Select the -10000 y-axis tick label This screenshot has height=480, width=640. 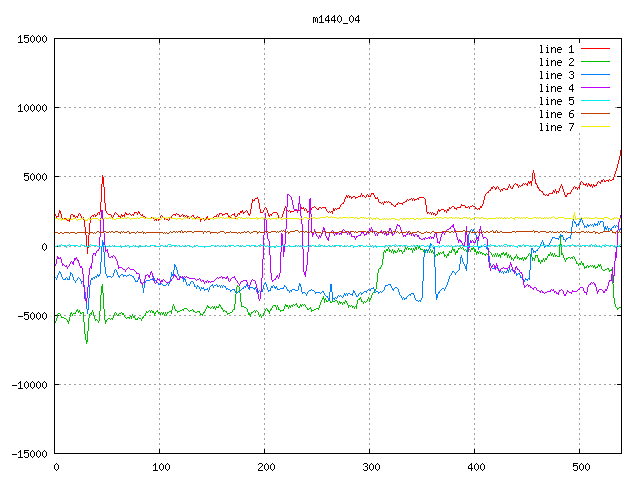click(x=28, y=385)
